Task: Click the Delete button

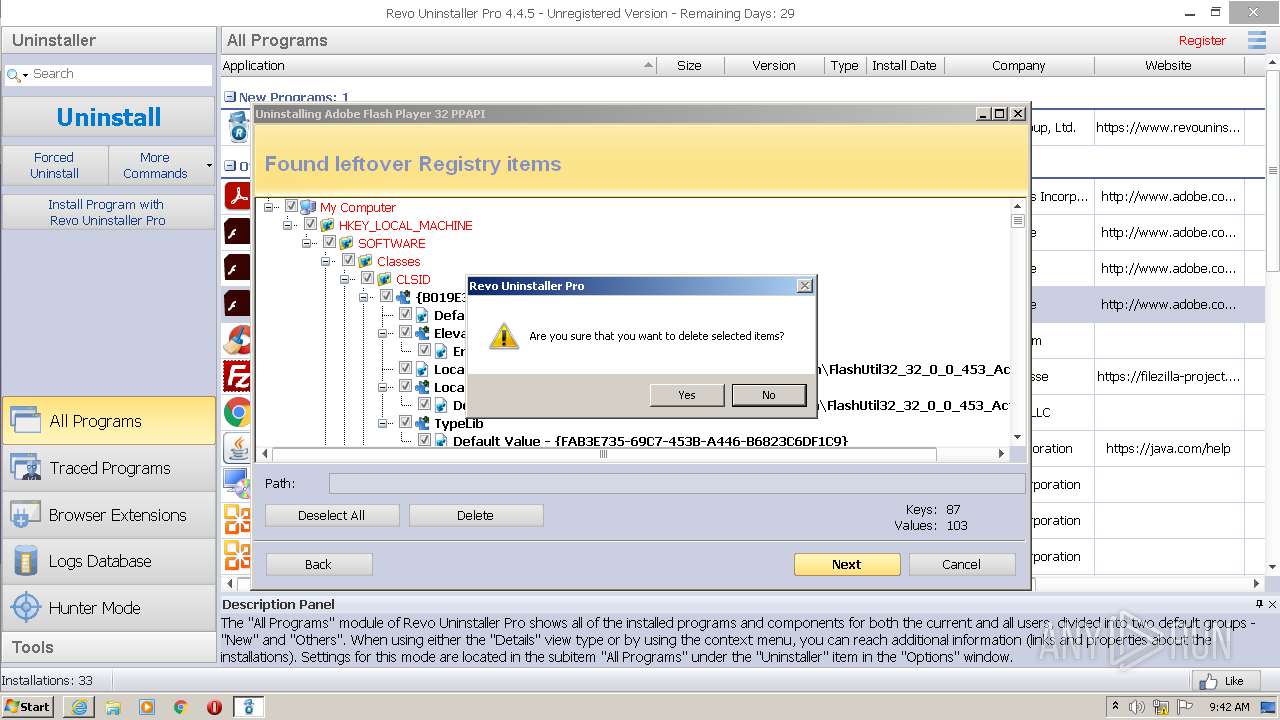Action: [476, 515]
